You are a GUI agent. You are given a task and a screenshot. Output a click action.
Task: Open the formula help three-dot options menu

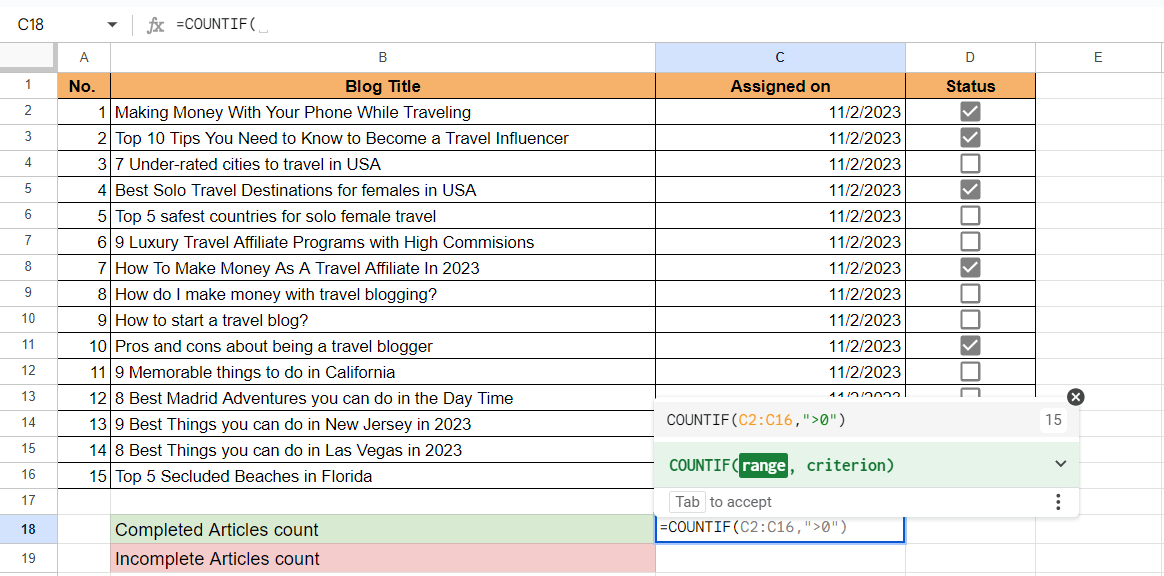coord(1058,501)
